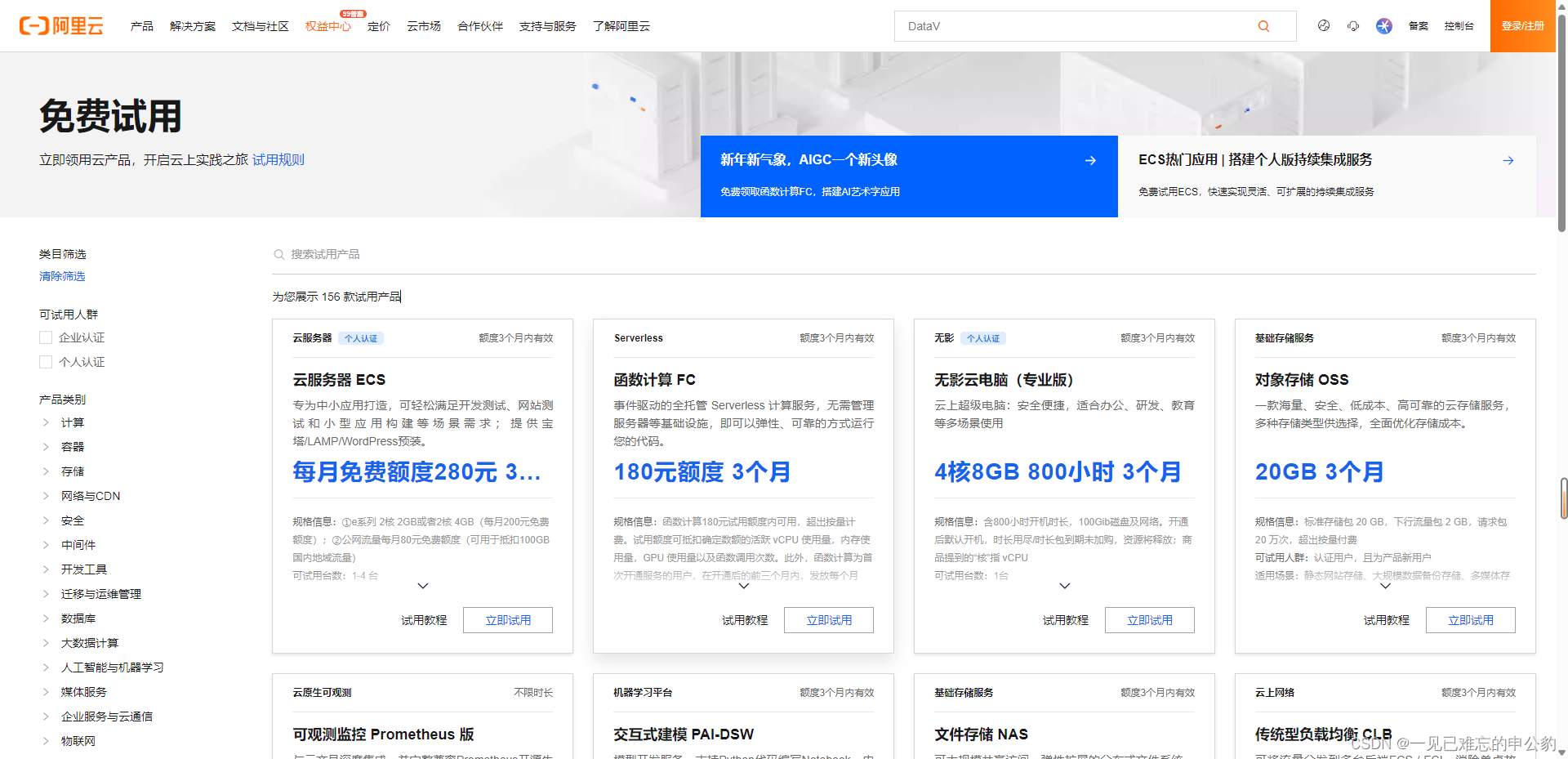Open the globe language selector icon
This screenshot has height=759, width=1568.
[1324, 26]
